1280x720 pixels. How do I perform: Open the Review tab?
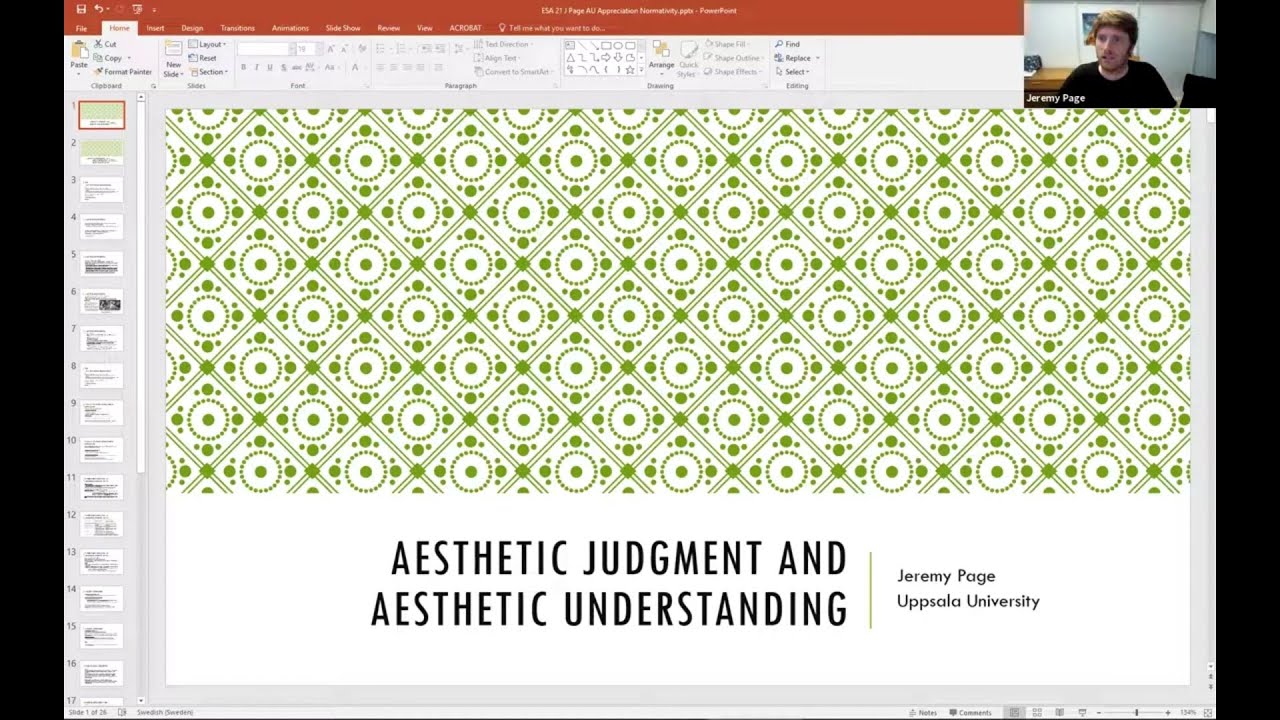(389, 28)
